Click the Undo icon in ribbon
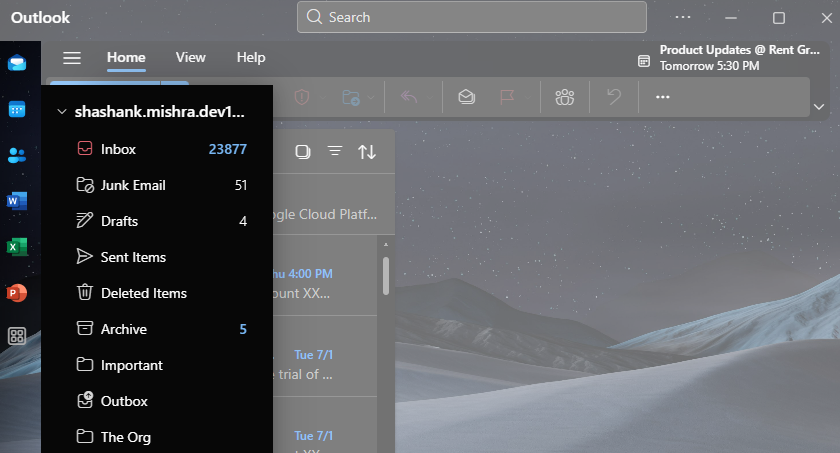840x453 pixels. tap(614, 97)
